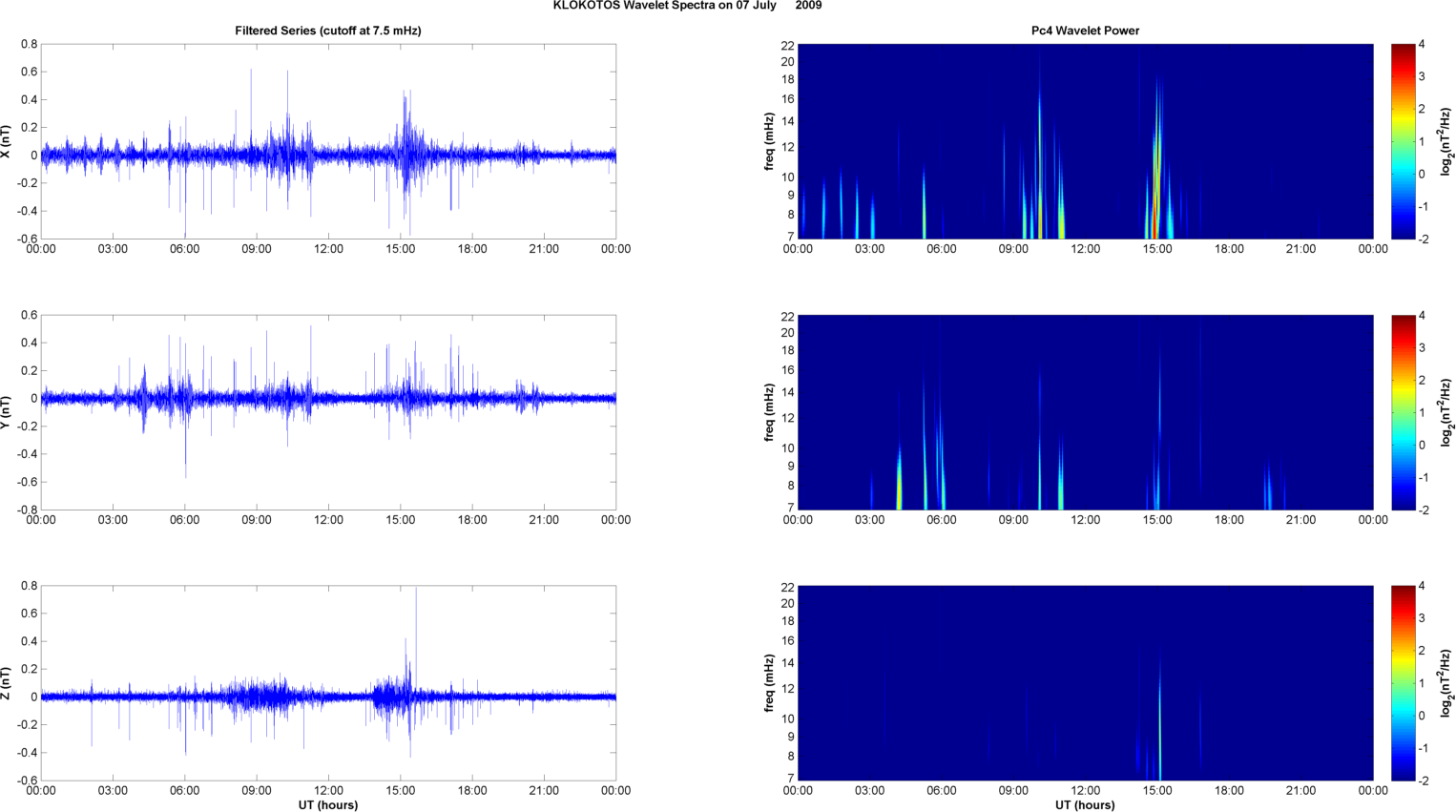
Task: Click the "21:00" tick under the Z series plot
Action: click(544, 790)
